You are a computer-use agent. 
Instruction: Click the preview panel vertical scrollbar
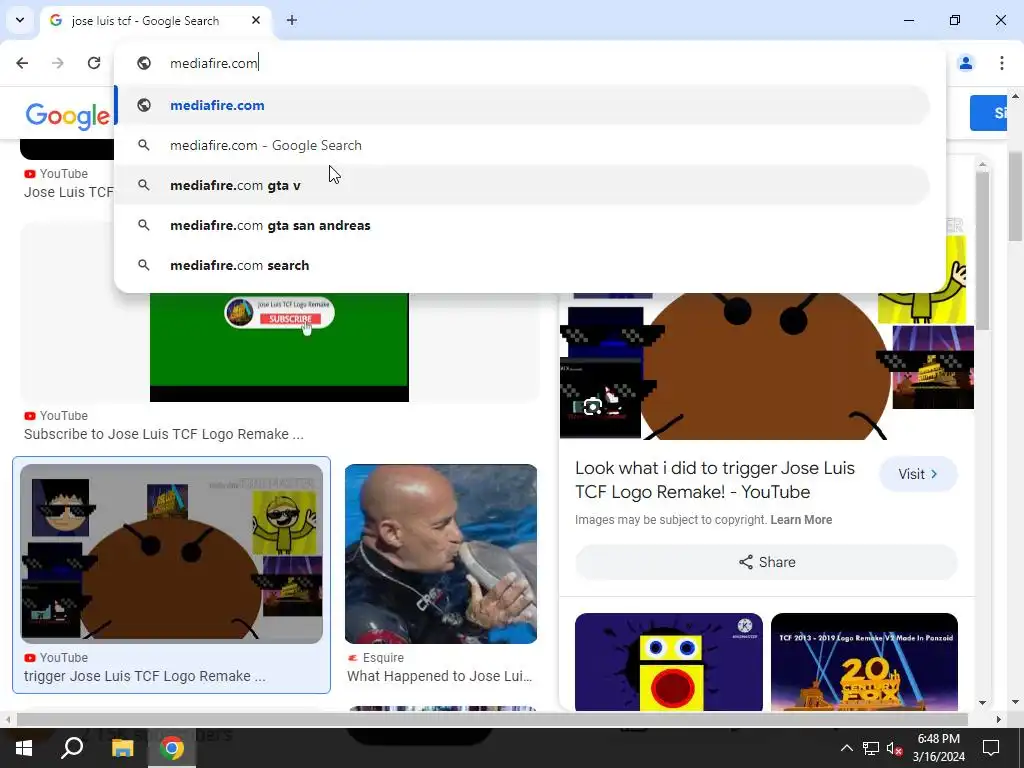click(x=983, y=251)
